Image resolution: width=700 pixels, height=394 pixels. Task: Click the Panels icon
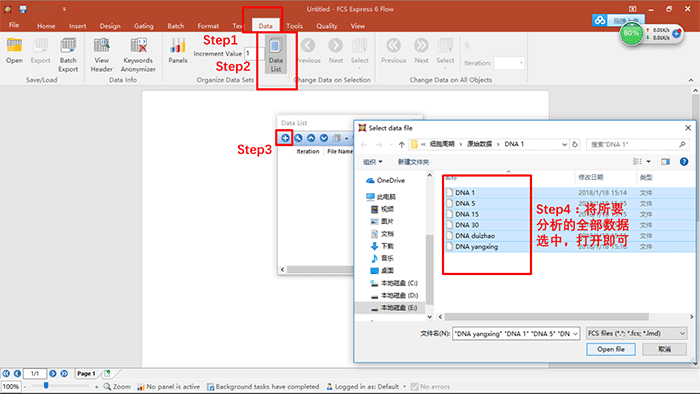point(178,50)
